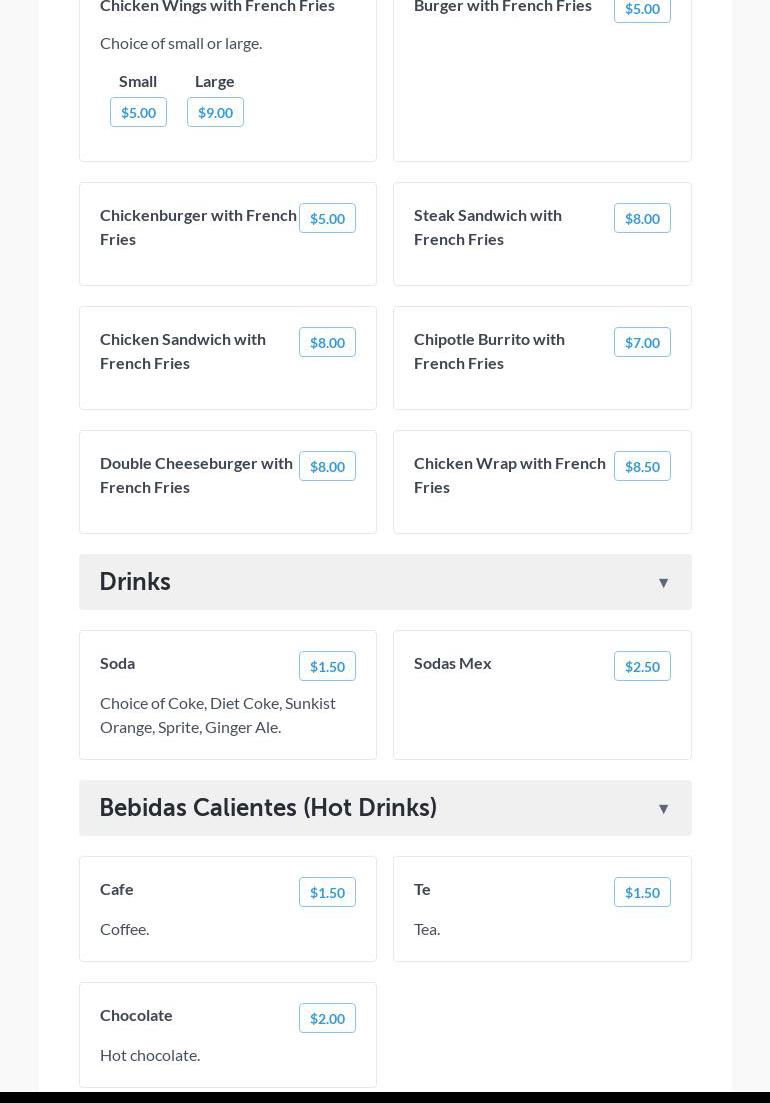Collapse the Bebidas Calientes section arrow
Viewport: 770px width, 1103px height.
(663, 809)
